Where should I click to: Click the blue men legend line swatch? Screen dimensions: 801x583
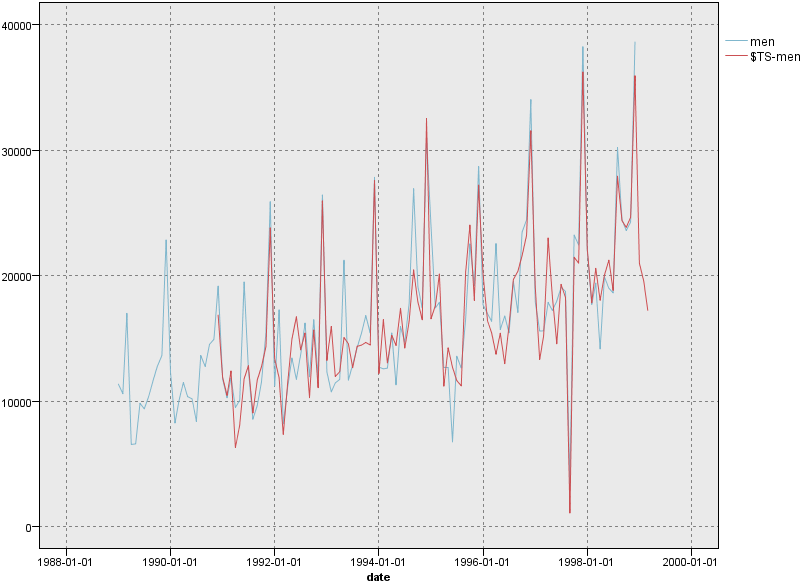[736, 41]
